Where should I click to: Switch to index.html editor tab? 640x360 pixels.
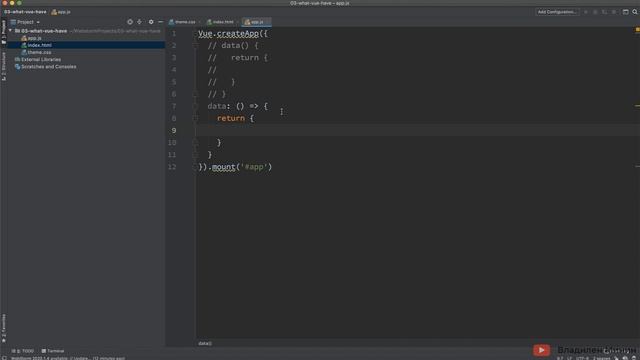[x=220, y=22]
